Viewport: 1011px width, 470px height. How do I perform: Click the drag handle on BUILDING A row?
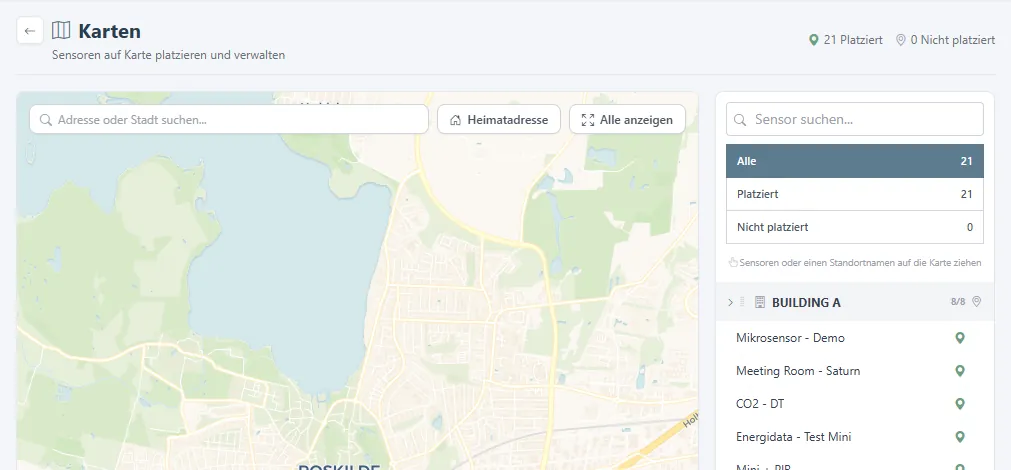742,302
